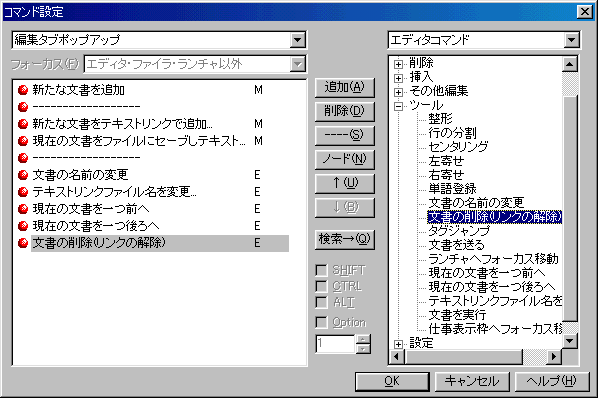Screen dimensions: 598x398
Task: Click the 追加(A) button
Action: point(345,88)
